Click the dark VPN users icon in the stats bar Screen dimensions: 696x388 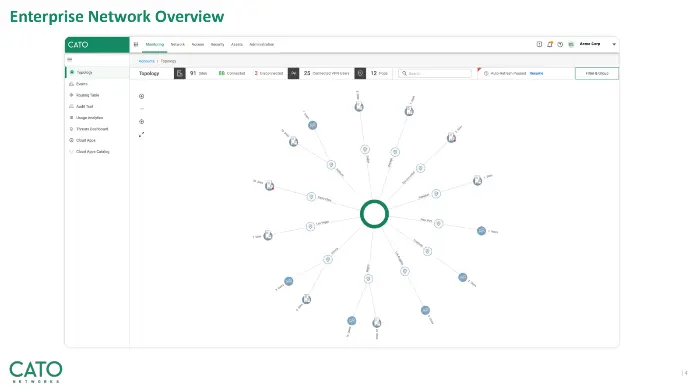tap(293, 73)
